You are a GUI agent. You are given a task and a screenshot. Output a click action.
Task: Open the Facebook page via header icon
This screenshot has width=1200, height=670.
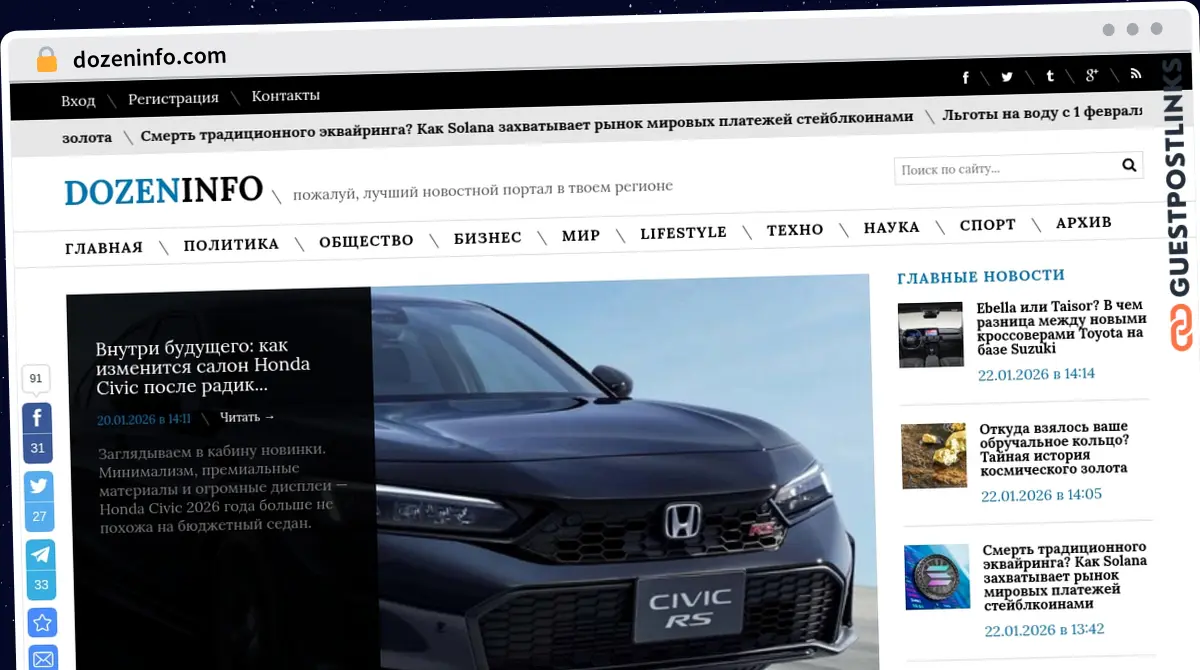pyautogui.click(x=965, y=76)
